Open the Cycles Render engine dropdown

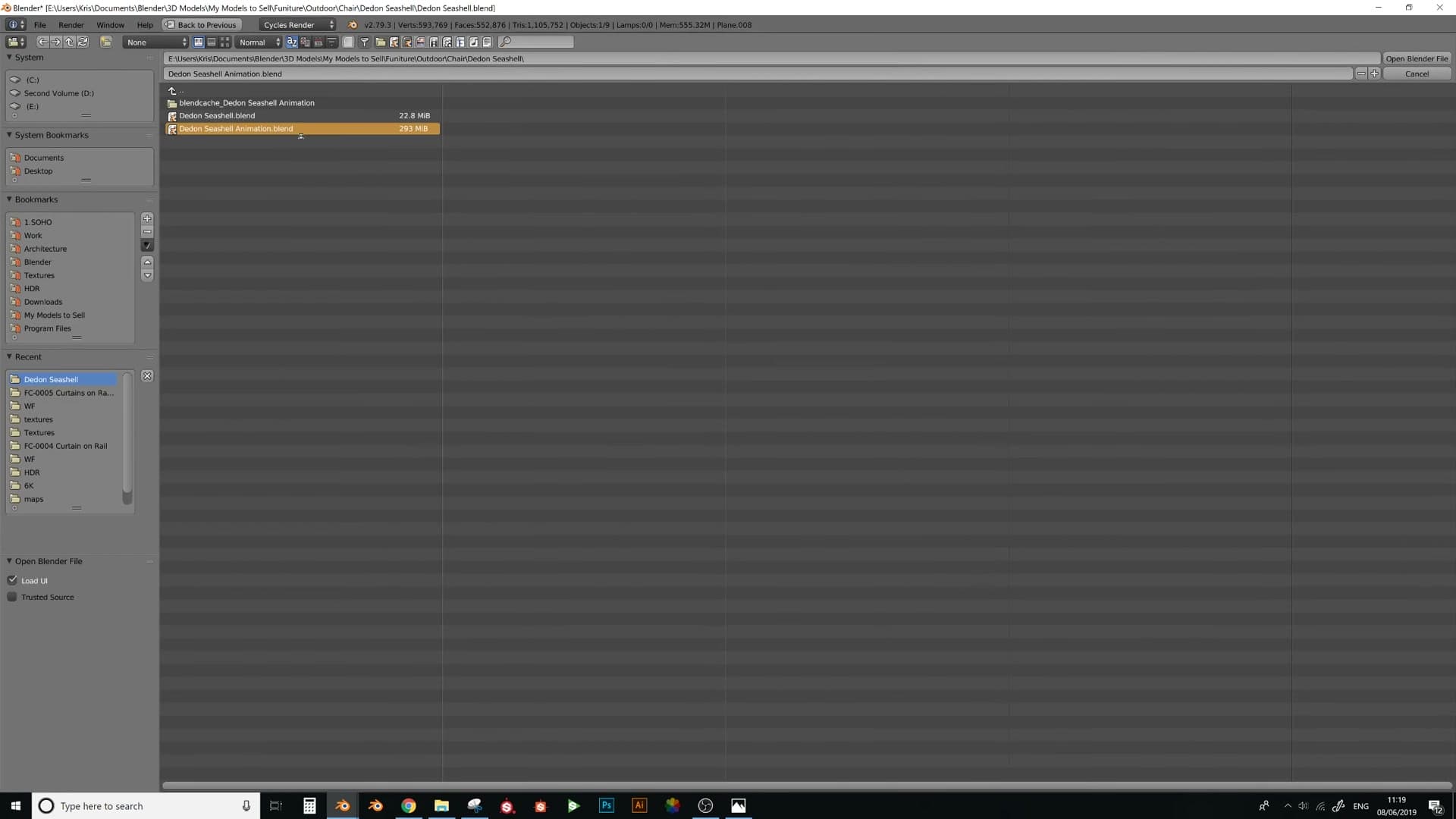click(297, 25)
